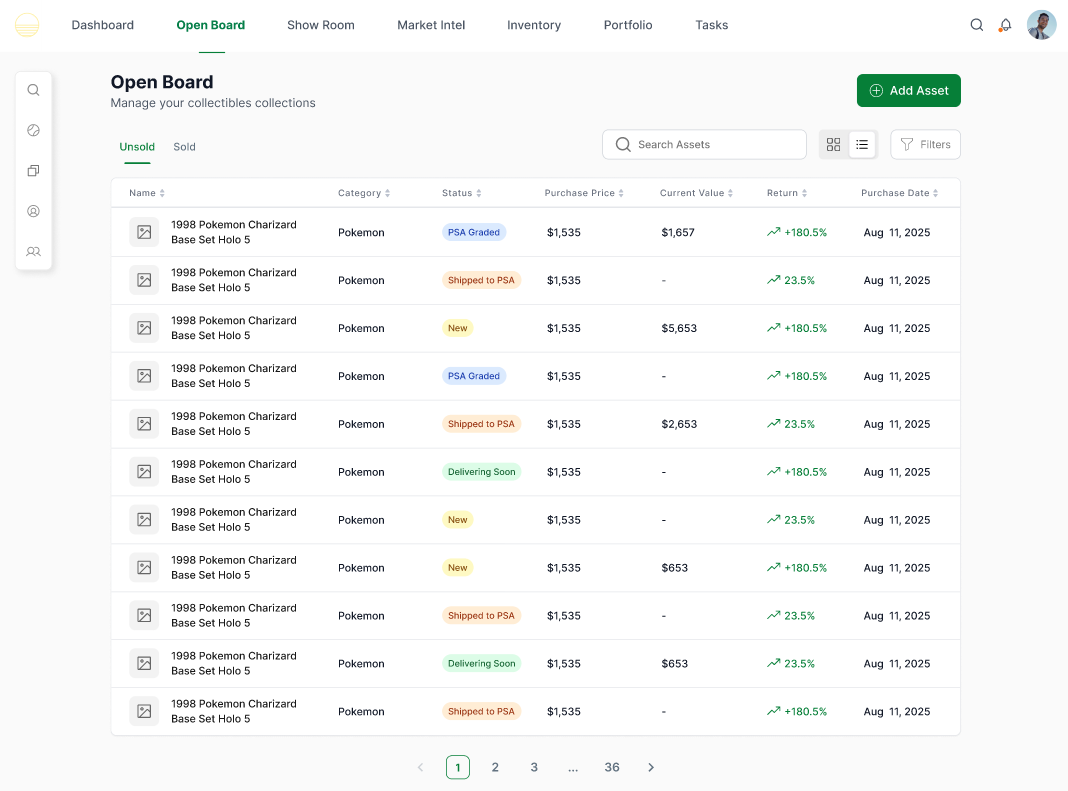Click the sidebar group users icon
This screenshot has height=791, width=1068.
[33, 251]
